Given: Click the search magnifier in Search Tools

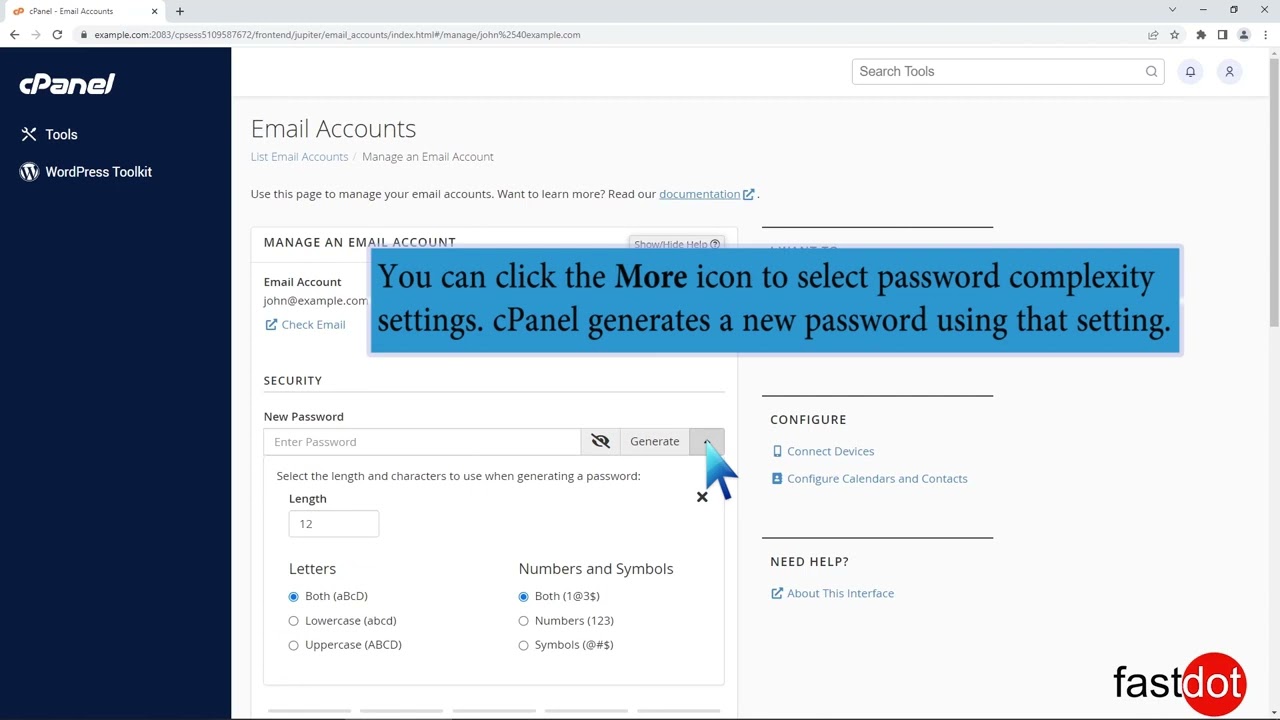Looking at the screenshot, I should coord(1151,71).
